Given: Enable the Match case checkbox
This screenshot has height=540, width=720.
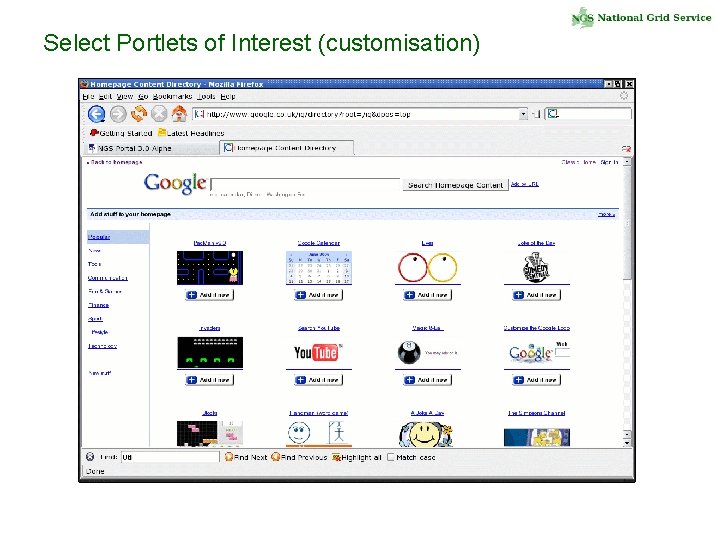Looking at the screenshot, I should click(x=391, y=457).
